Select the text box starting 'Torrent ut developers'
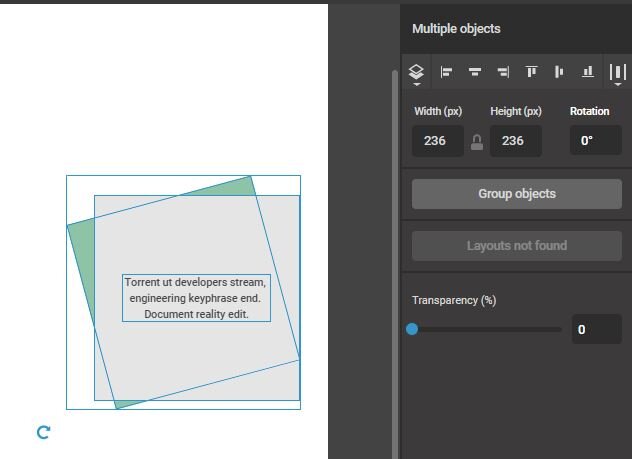 click(195, 298)
